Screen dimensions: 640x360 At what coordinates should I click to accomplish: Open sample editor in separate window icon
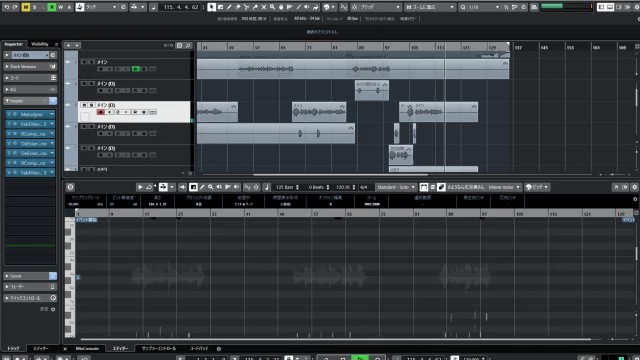[616, 187]
